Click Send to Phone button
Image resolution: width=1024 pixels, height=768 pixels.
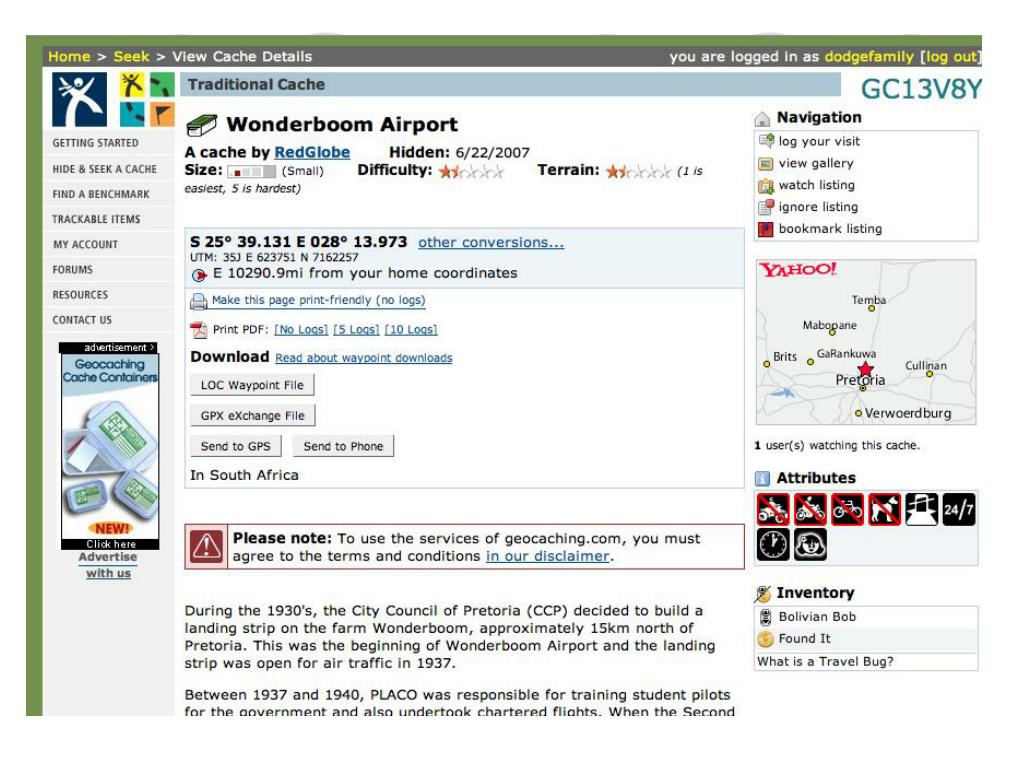tap(344, 447)
